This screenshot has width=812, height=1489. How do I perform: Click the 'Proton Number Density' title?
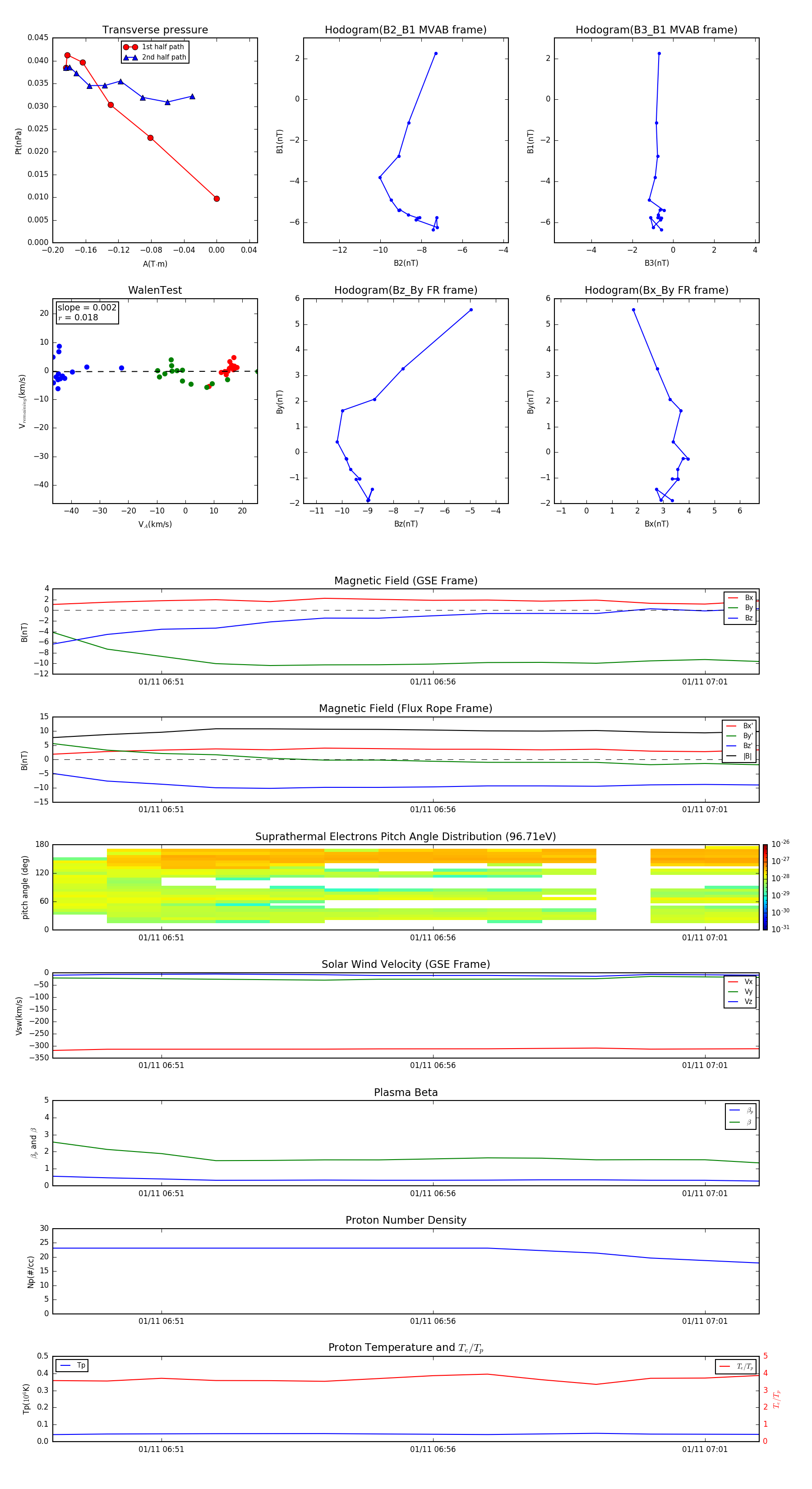(406, 1220)
